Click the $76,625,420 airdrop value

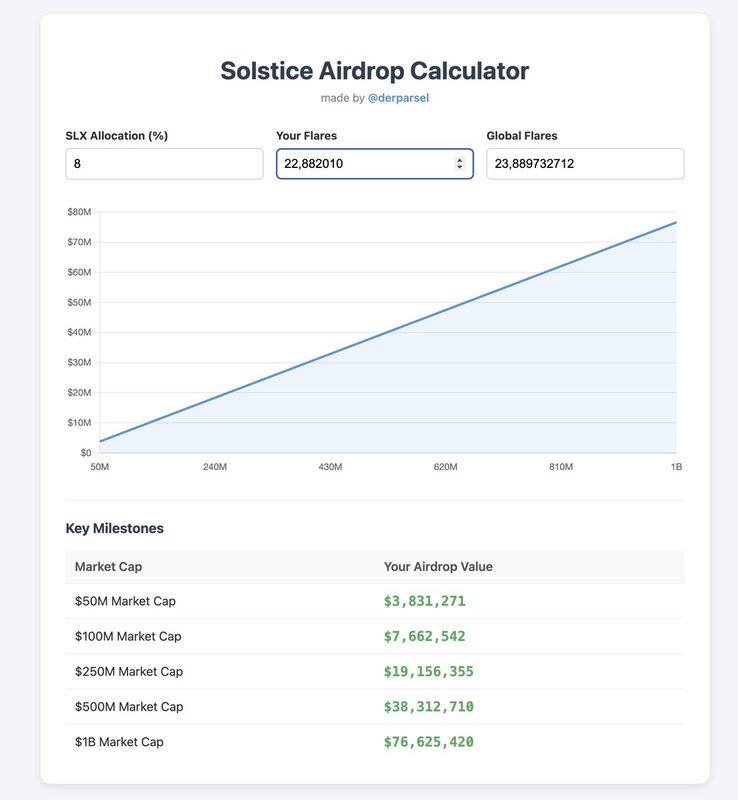[x=429, y=742]
